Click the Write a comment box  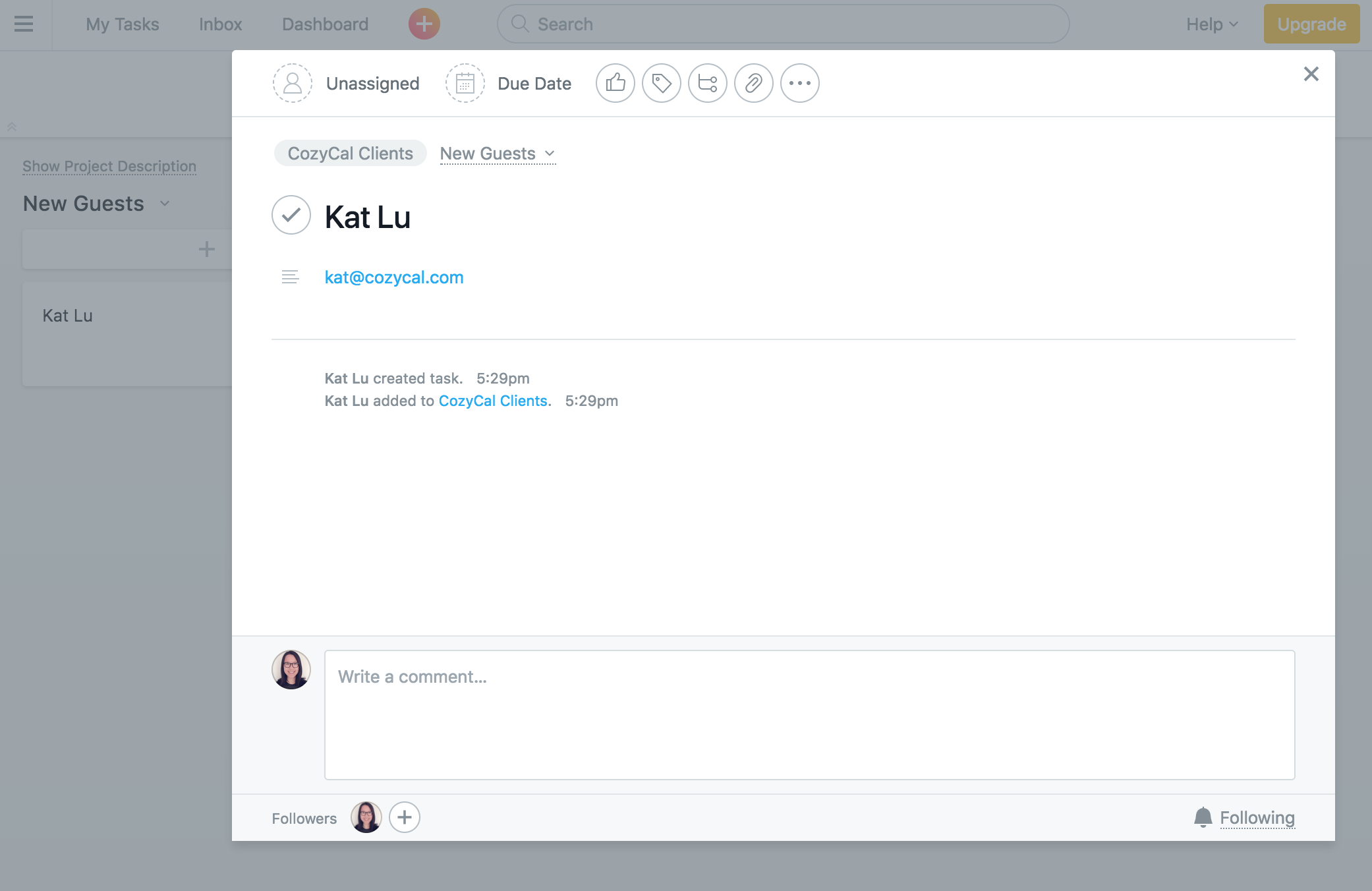(x=809, y=715)
